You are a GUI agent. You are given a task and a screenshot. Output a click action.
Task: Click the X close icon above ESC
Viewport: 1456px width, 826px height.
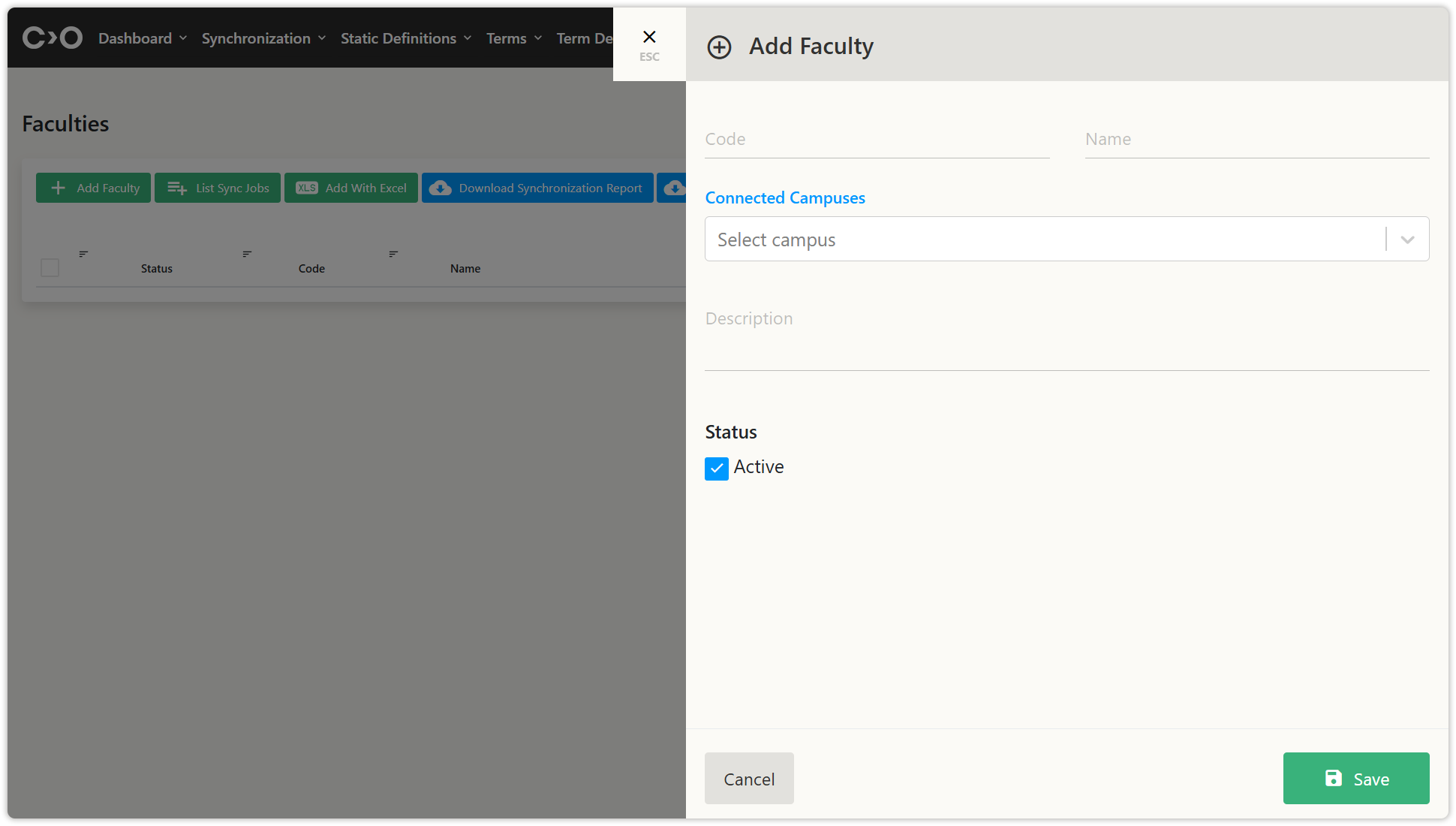tap(649, 37)
